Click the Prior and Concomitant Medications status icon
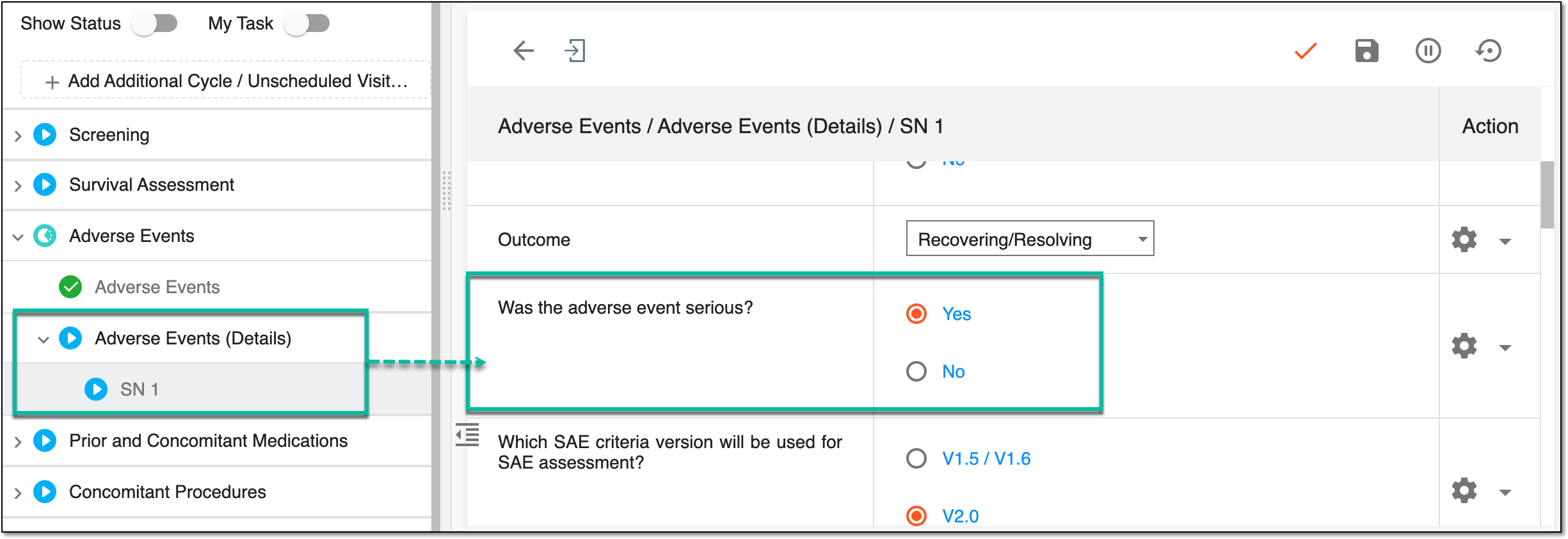Image resolution: width=1568 pixels, height=539 pixels. click(x=45, y=440)
